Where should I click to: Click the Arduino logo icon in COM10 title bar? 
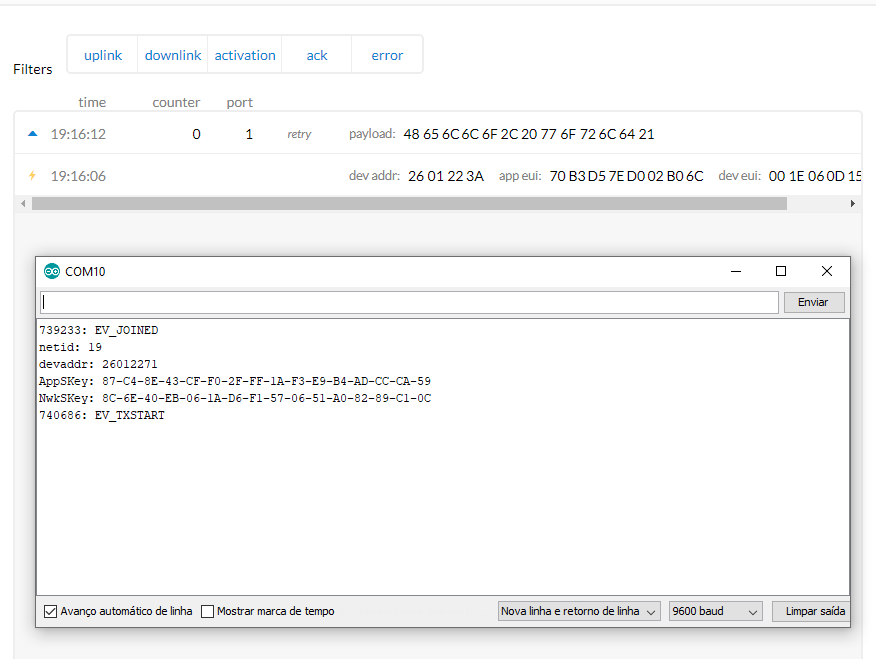tap(52, 271)
